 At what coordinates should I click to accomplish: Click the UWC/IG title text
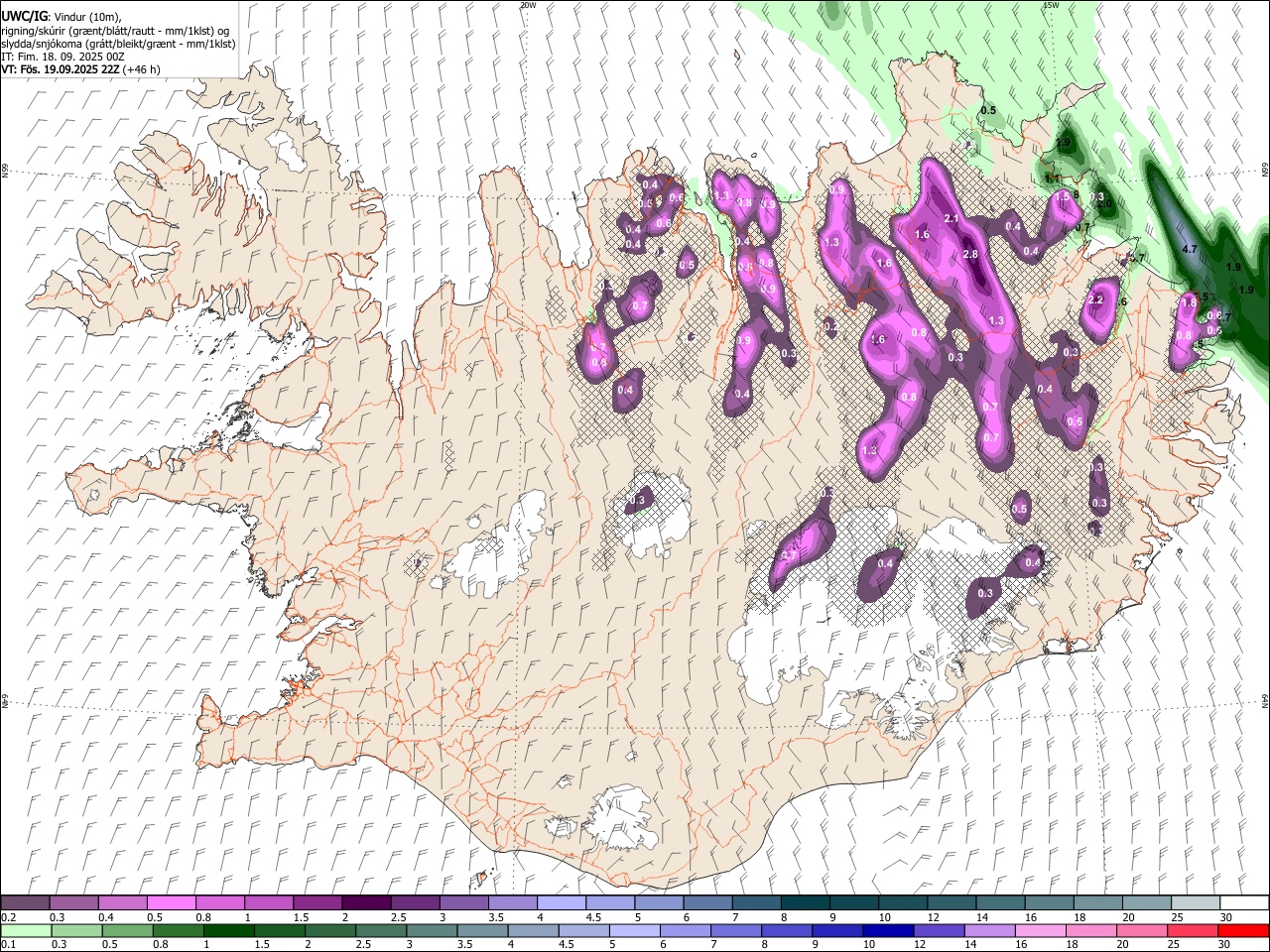(23, 17)
